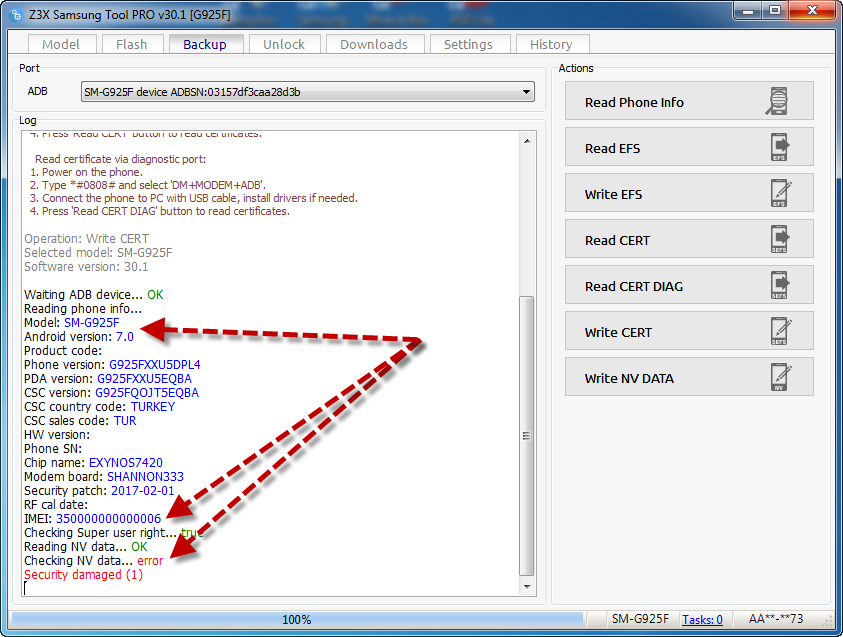Click the Write CERT button label

coord(618,333)
